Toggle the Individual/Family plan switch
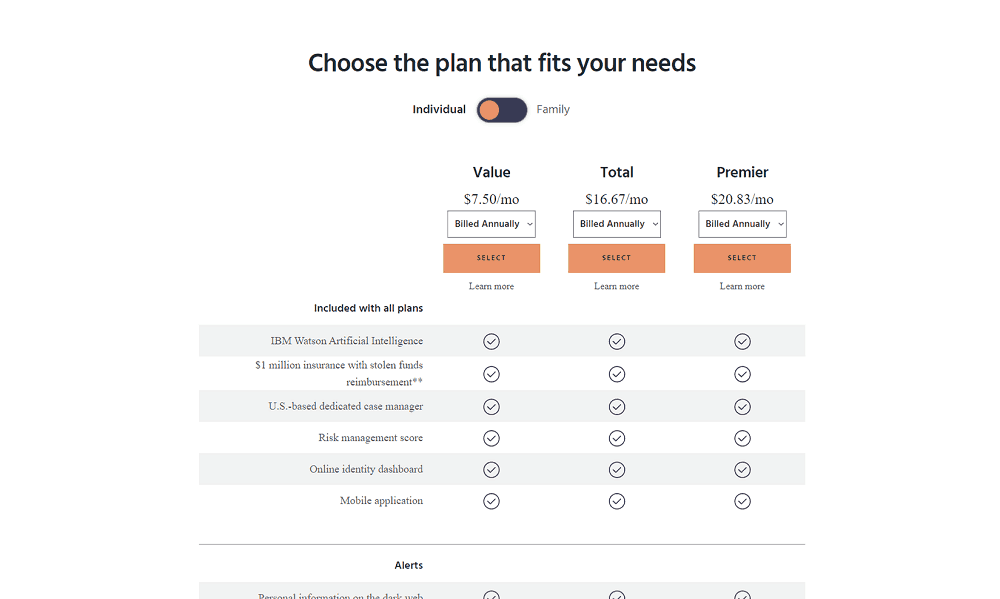This screenshot has width=1000, height=599. [502, 110]
